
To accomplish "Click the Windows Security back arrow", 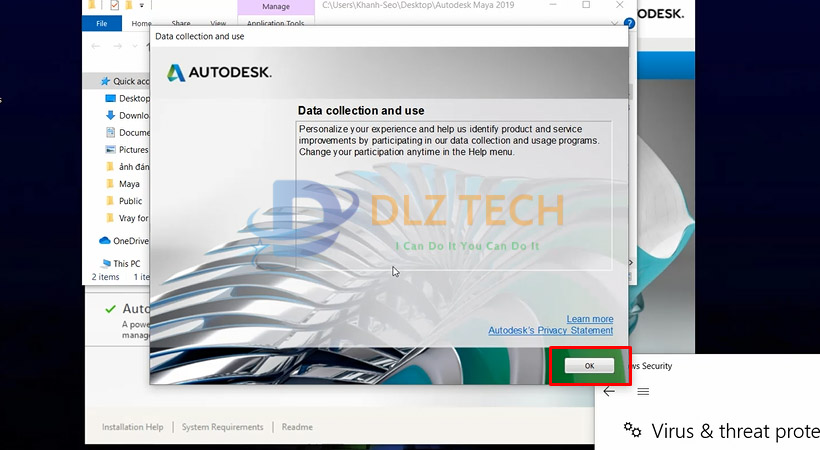I will click(609, 392).
